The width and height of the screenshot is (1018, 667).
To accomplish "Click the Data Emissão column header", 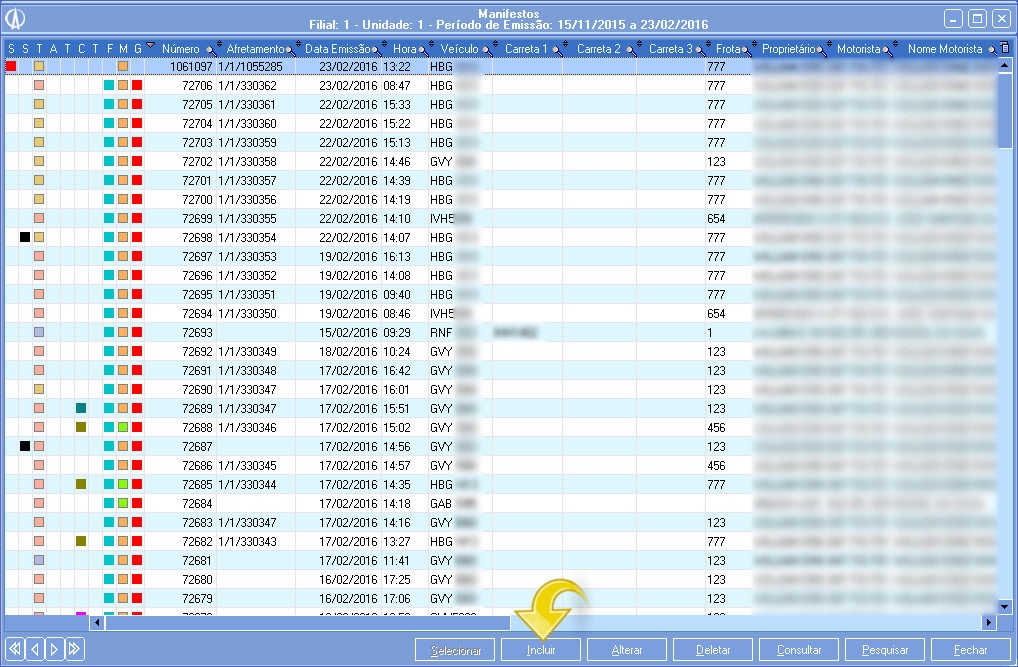I will point(340,48).
